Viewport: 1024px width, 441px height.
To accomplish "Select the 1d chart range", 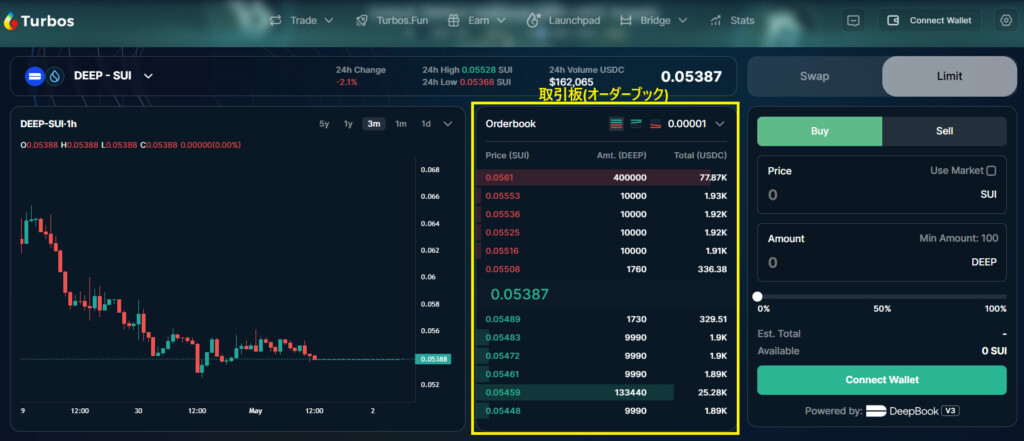I will click(x=426, y=123).
